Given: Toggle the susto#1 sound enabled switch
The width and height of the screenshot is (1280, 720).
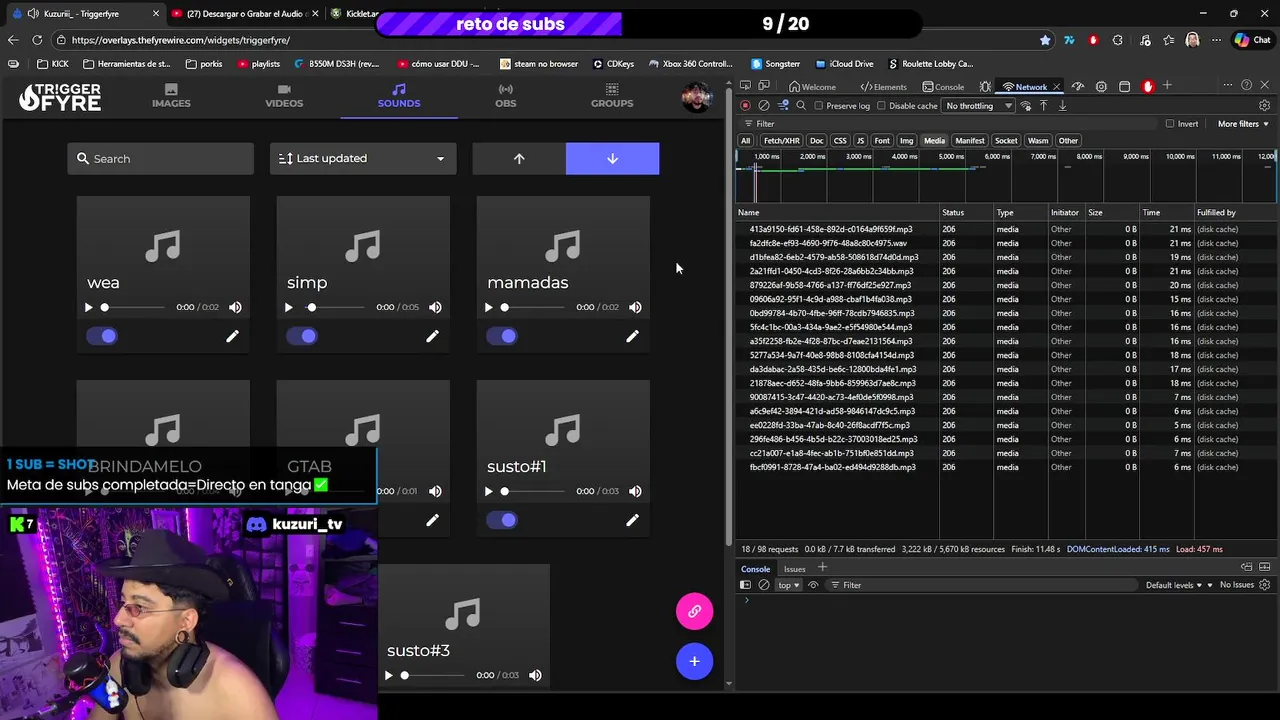Looking at the screenshot, I should [502, 520].
